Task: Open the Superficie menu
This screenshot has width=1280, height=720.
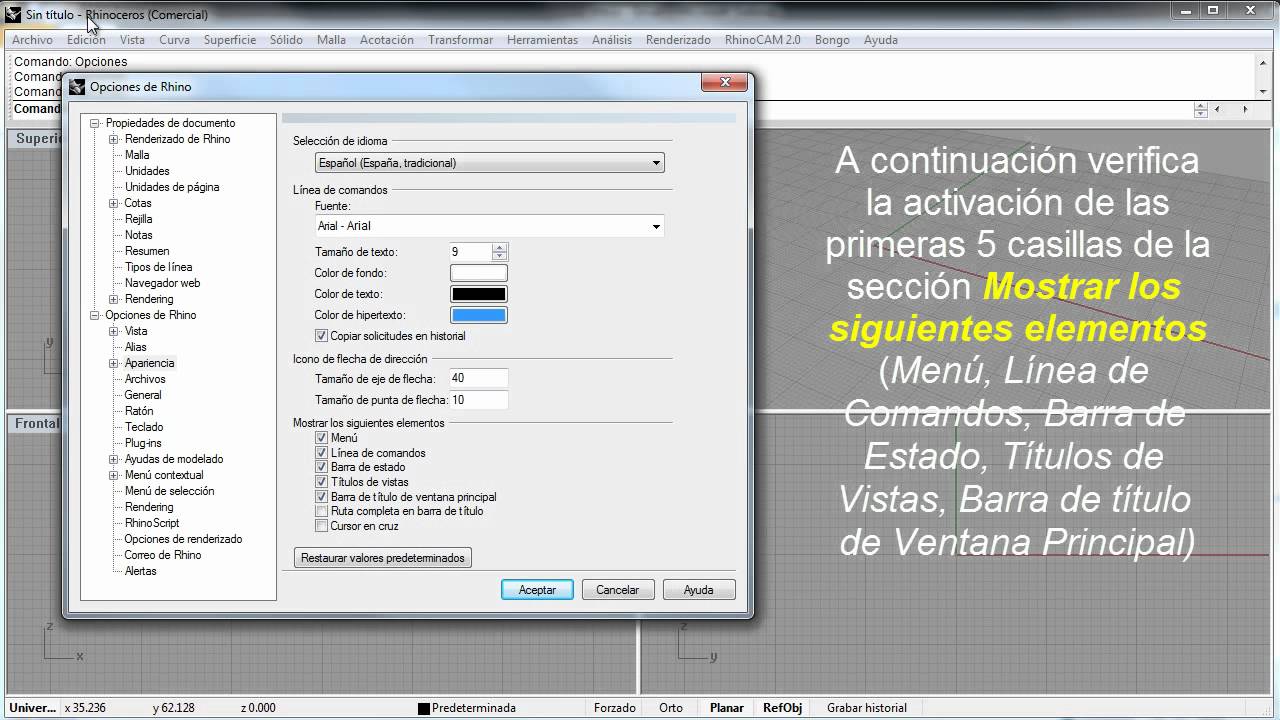Action: (230, 40)
